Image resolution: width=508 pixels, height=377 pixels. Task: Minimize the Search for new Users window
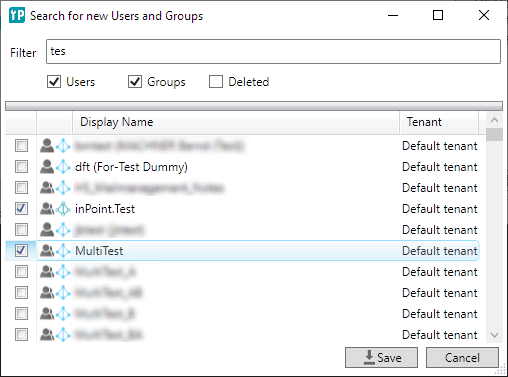(x=393, y=15)
